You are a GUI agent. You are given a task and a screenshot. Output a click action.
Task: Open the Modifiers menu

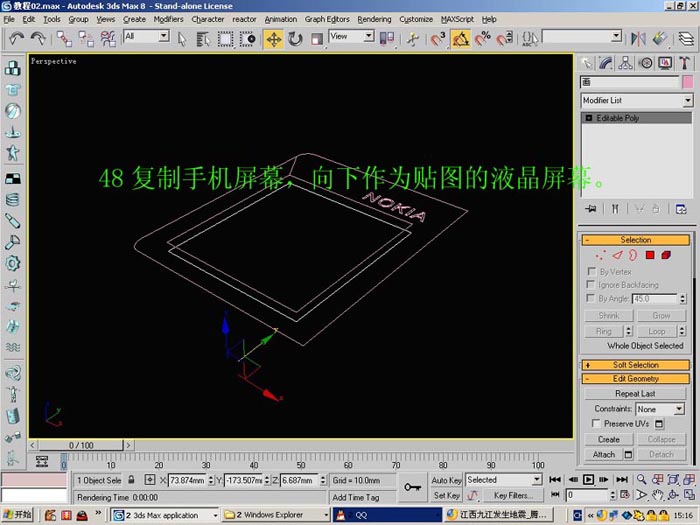[x=168, y=19]
